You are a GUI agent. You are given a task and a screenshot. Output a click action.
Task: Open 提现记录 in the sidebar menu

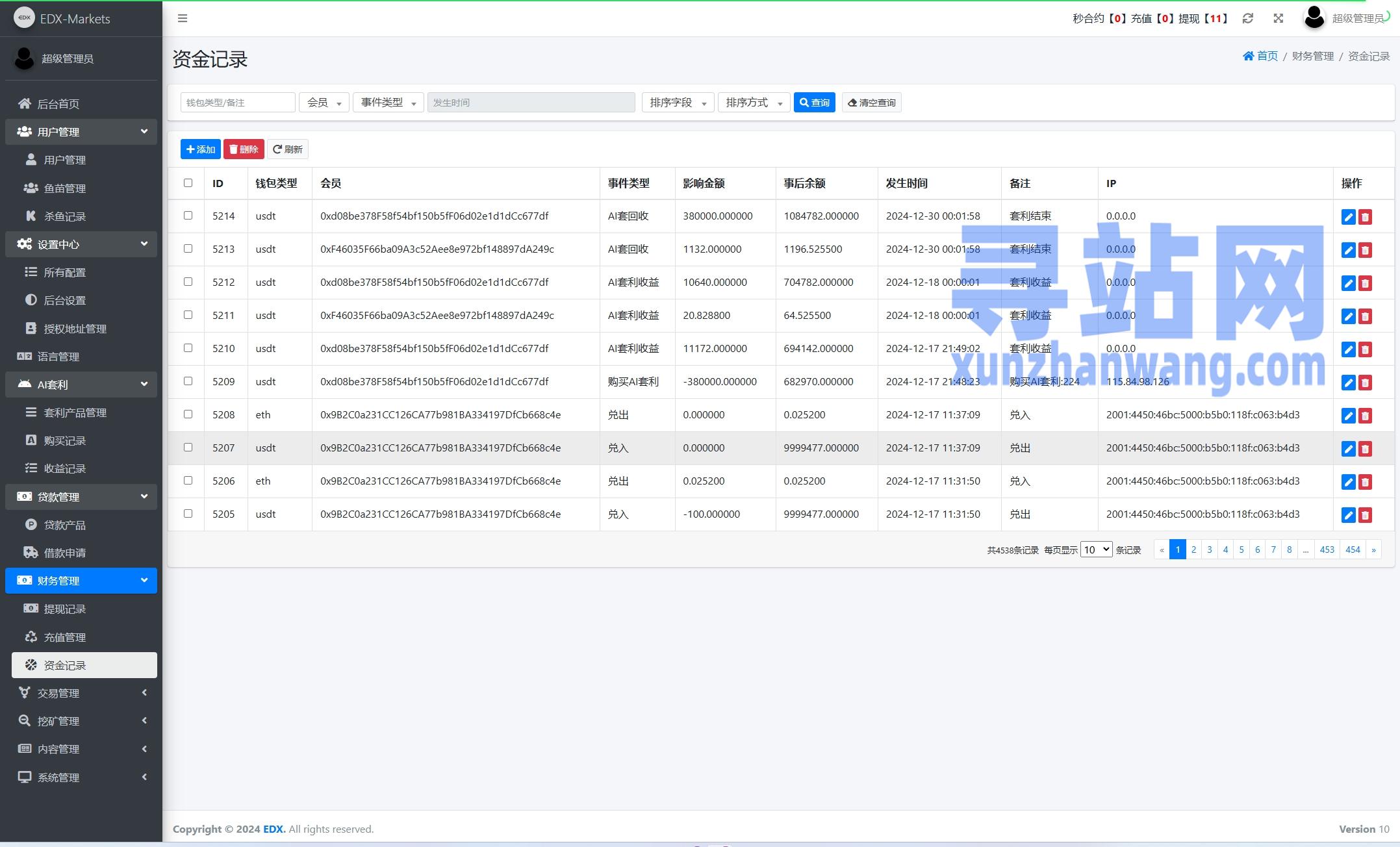click(x=65, y=609)
